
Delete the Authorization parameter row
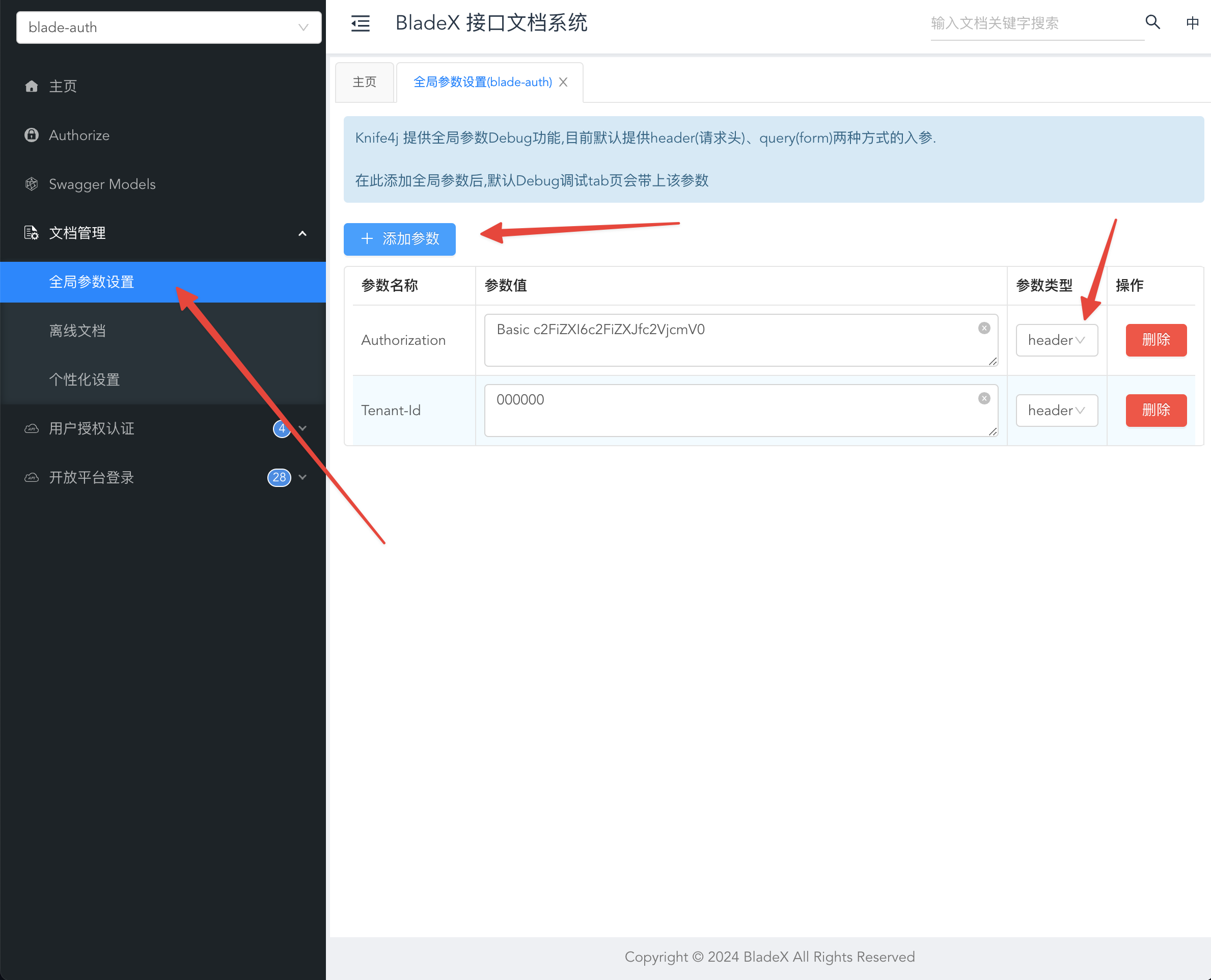point(1157,340)
